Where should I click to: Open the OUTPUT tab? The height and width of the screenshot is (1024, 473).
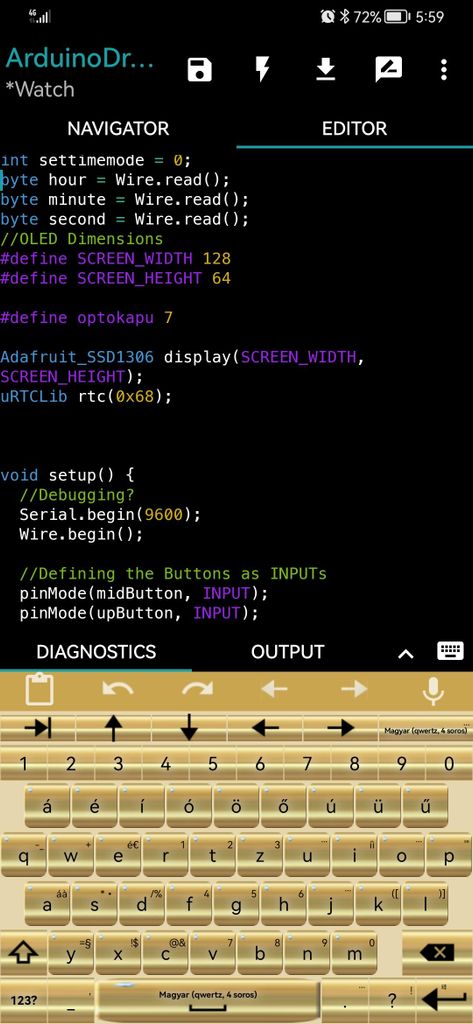click(x=287, y=652)
